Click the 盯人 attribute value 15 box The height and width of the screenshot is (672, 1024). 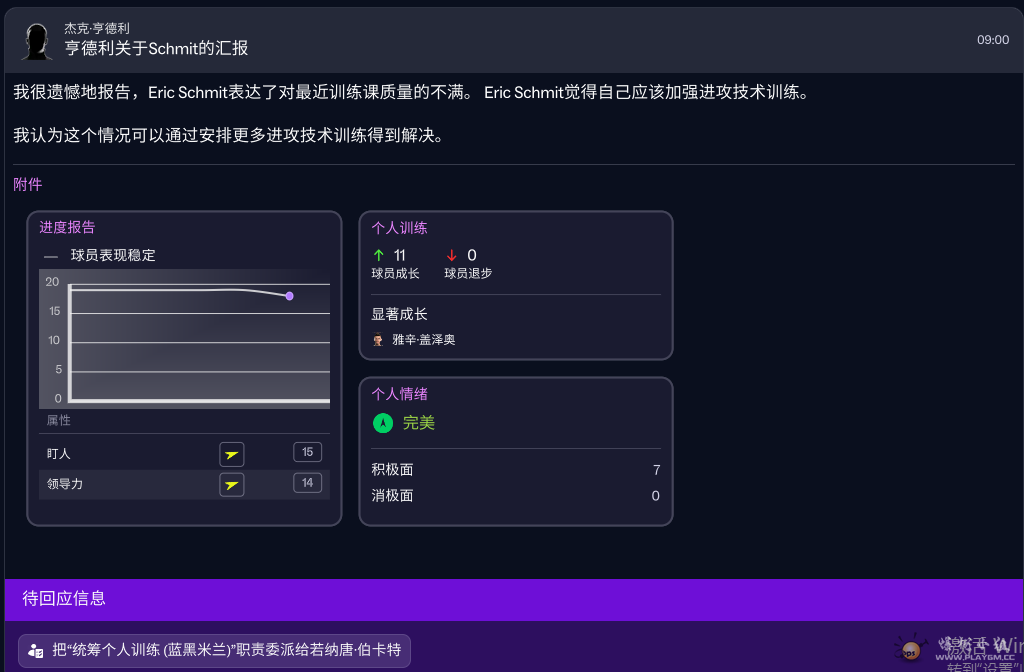[x=307, y=453]
